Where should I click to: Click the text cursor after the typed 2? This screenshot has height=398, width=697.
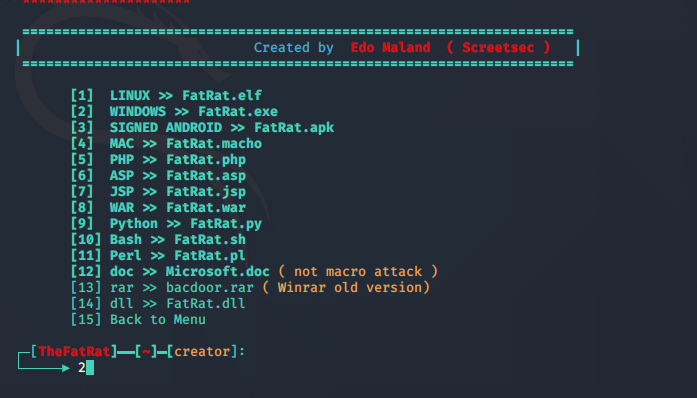[90, 368]
